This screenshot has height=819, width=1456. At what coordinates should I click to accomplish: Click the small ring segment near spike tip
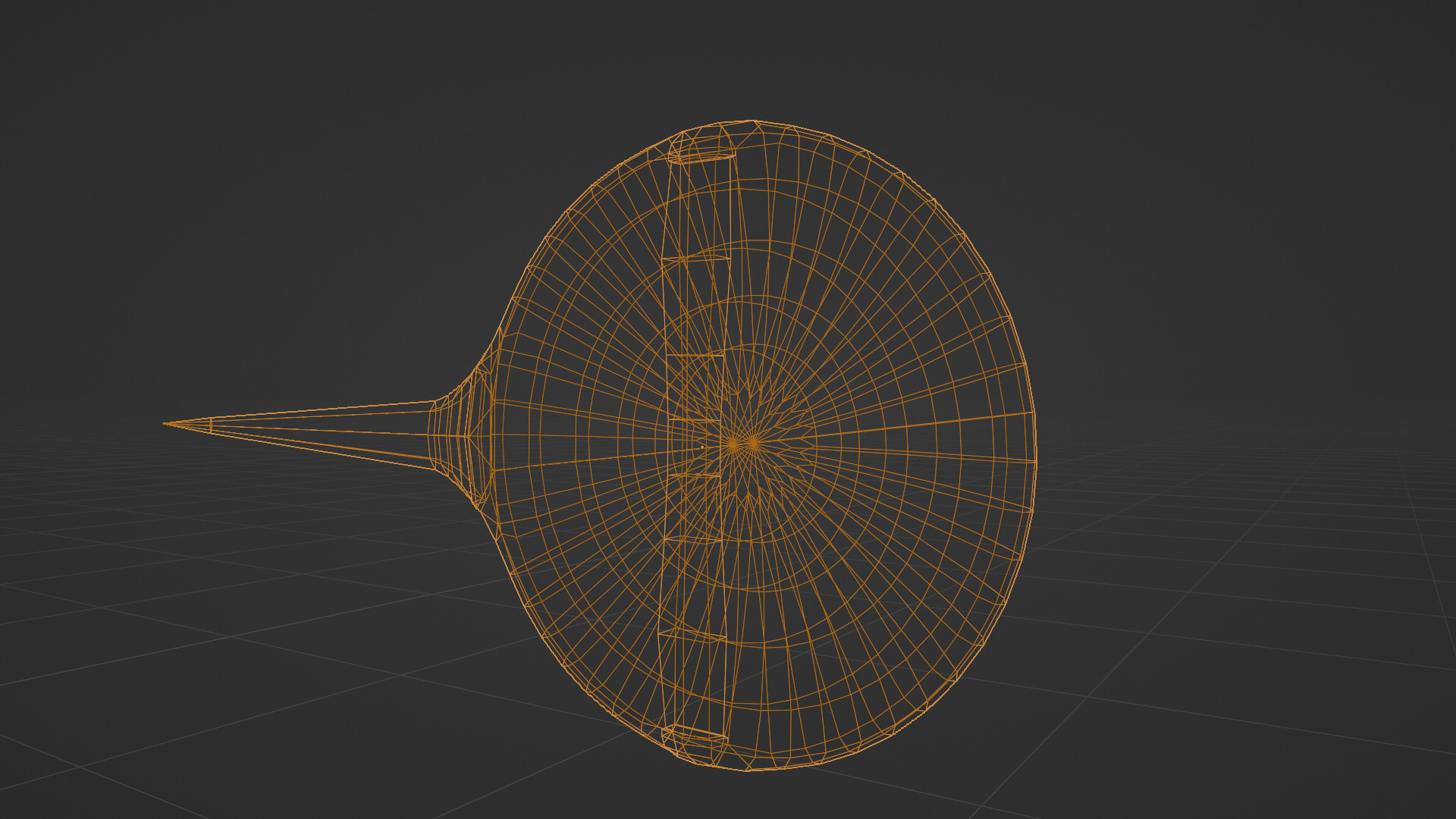(x=210, y=425)
